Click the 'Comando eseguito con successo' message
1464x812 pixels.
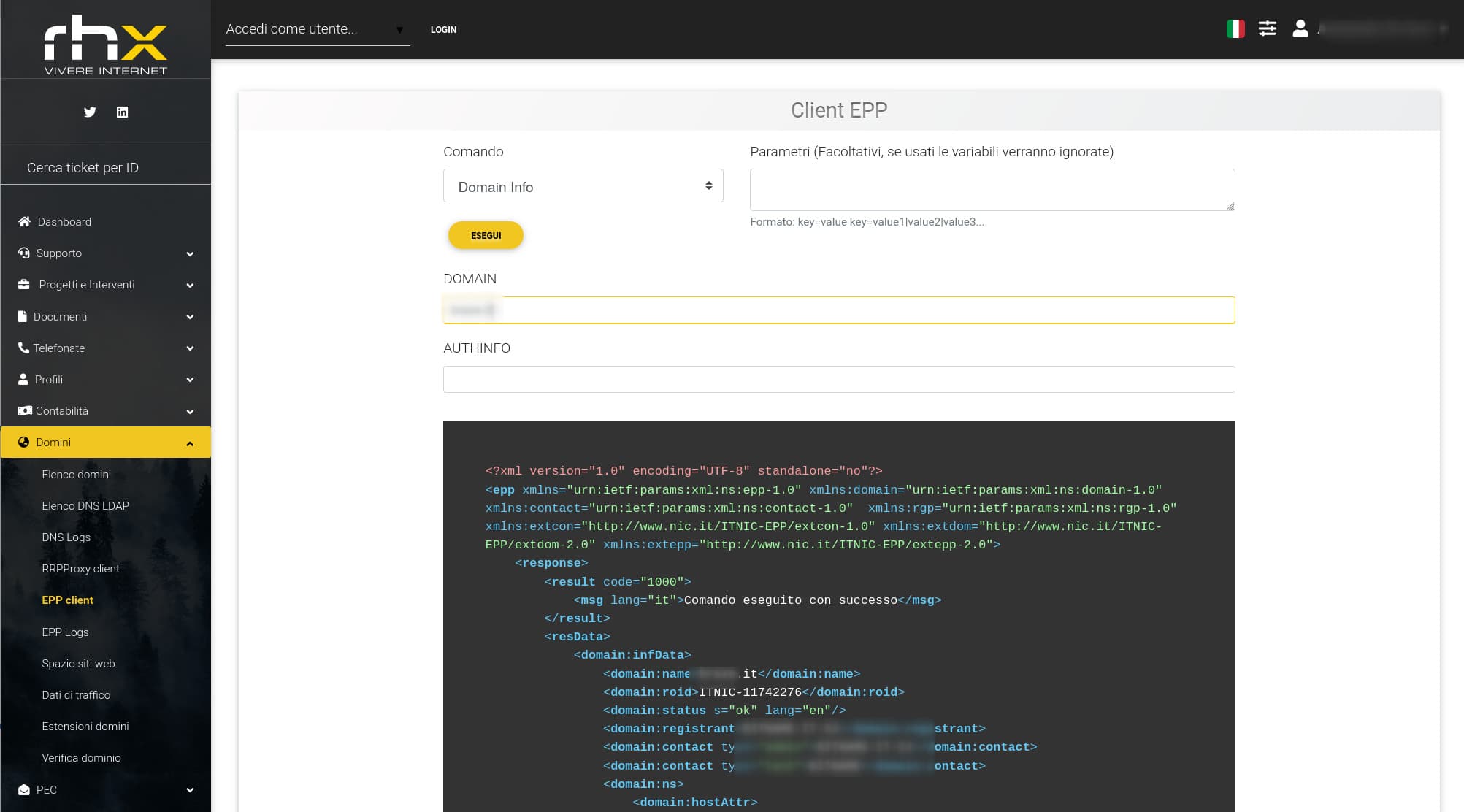click(790, 600)
